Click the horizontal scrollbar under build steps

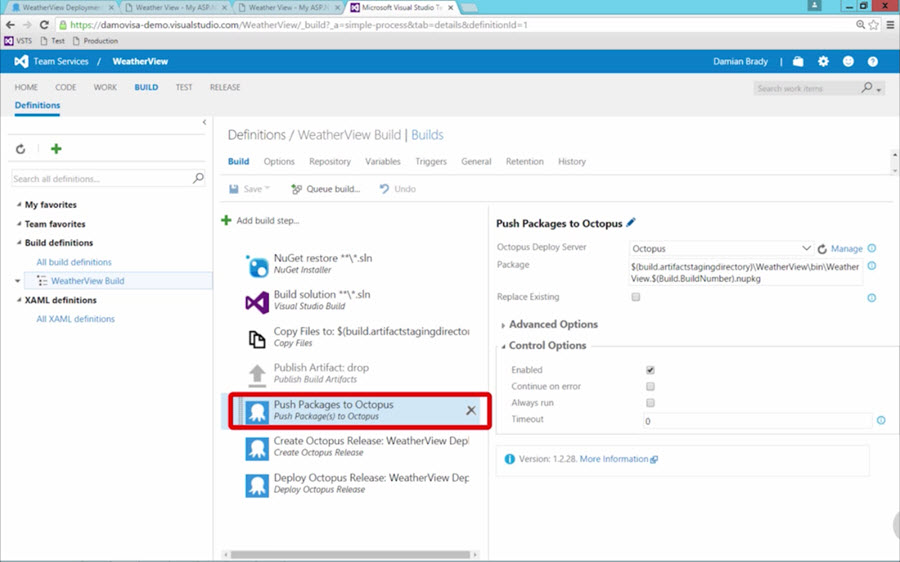tap(350, 555)
